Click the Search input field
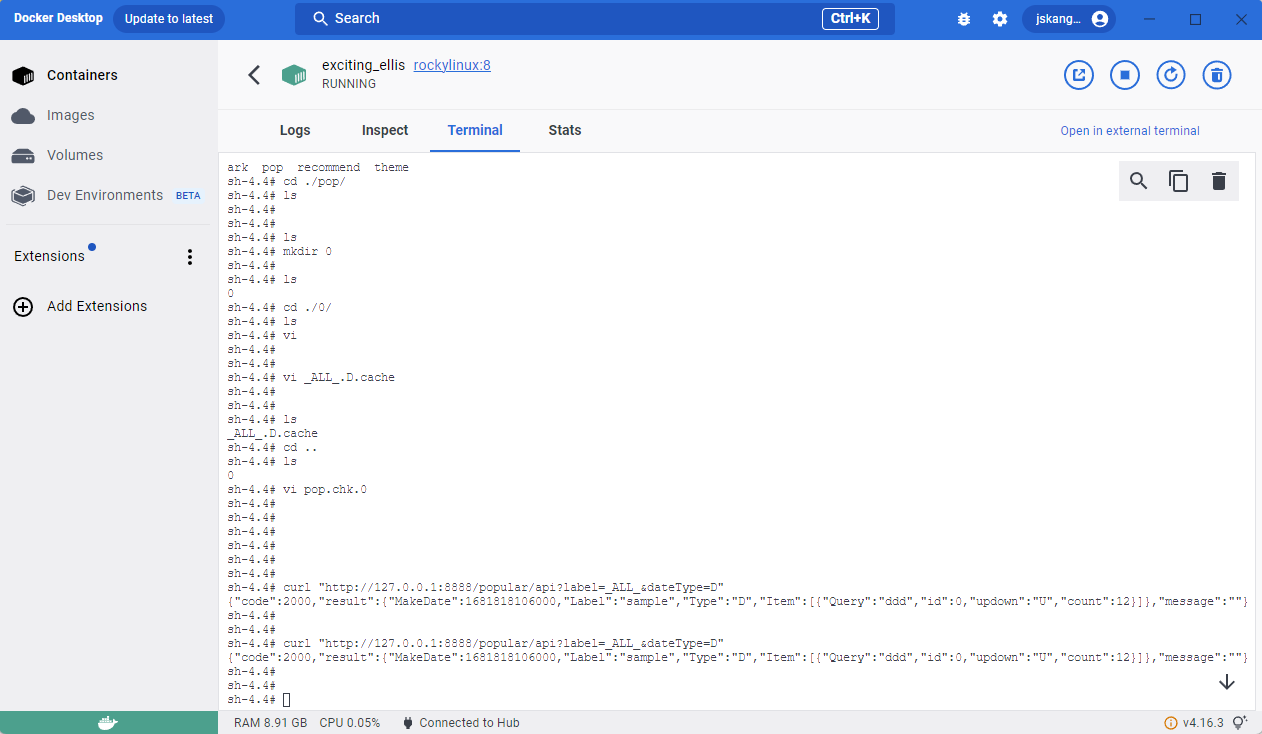Viewport: 1262px width, 734px height. pyautogui.click(x=595, y=19)
